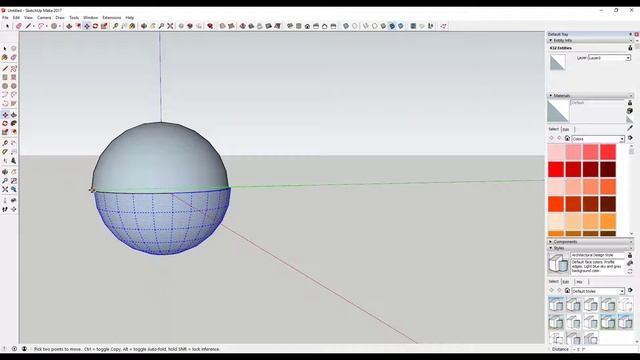Select Zoom Window tool in left toolbar

tap(13, 181)
